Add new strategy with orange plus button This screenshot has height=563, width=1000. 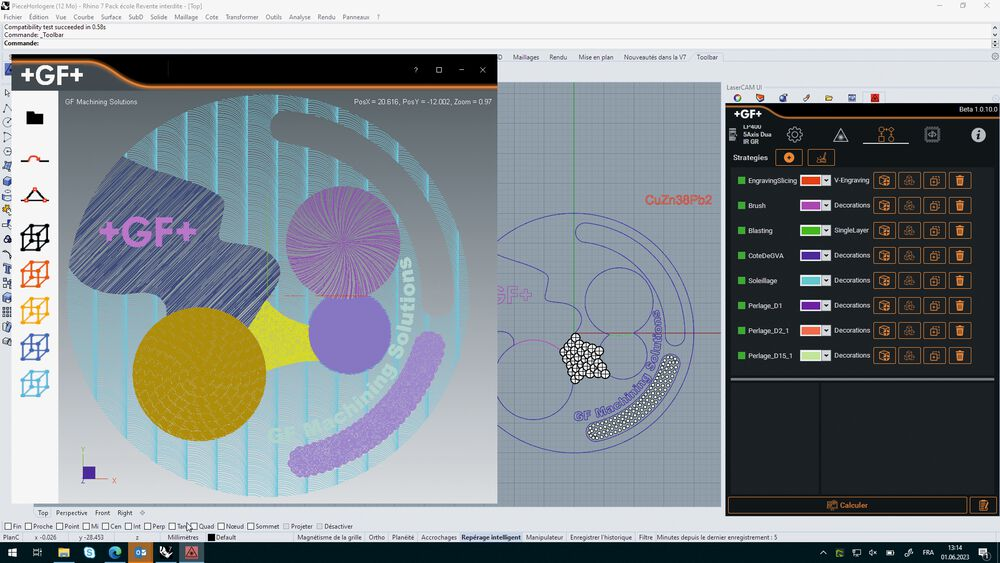click(x=789, y=157)
